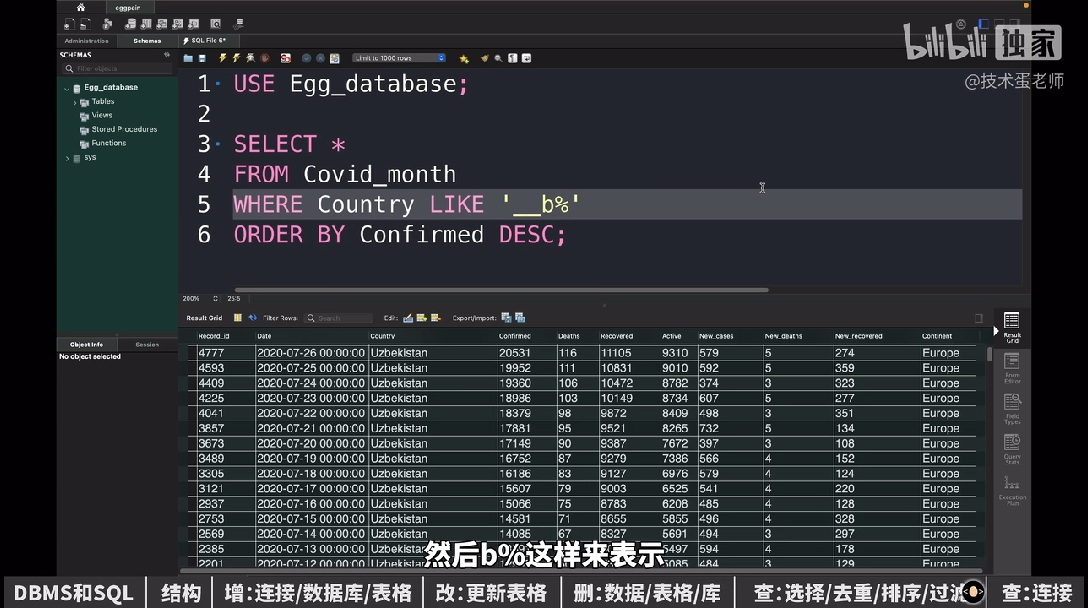Execute the SQL script with lightning bolt icon
This screenshot has height=608, width=1088.
[222, 58]
